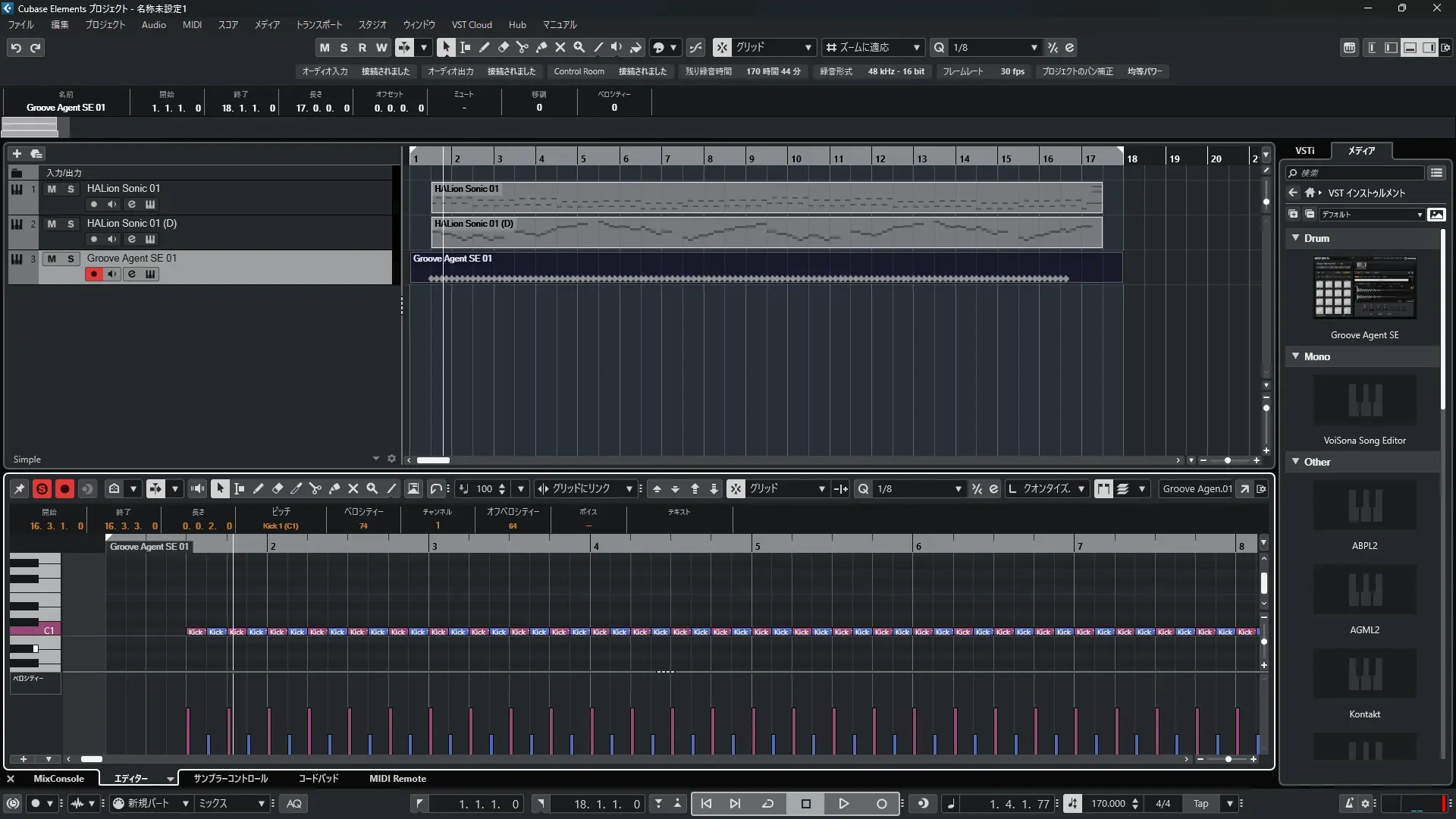The height and width of the screenshot is (819, 1456).
Task: Select the Erase tool in main toolbar
Action: 503,47
